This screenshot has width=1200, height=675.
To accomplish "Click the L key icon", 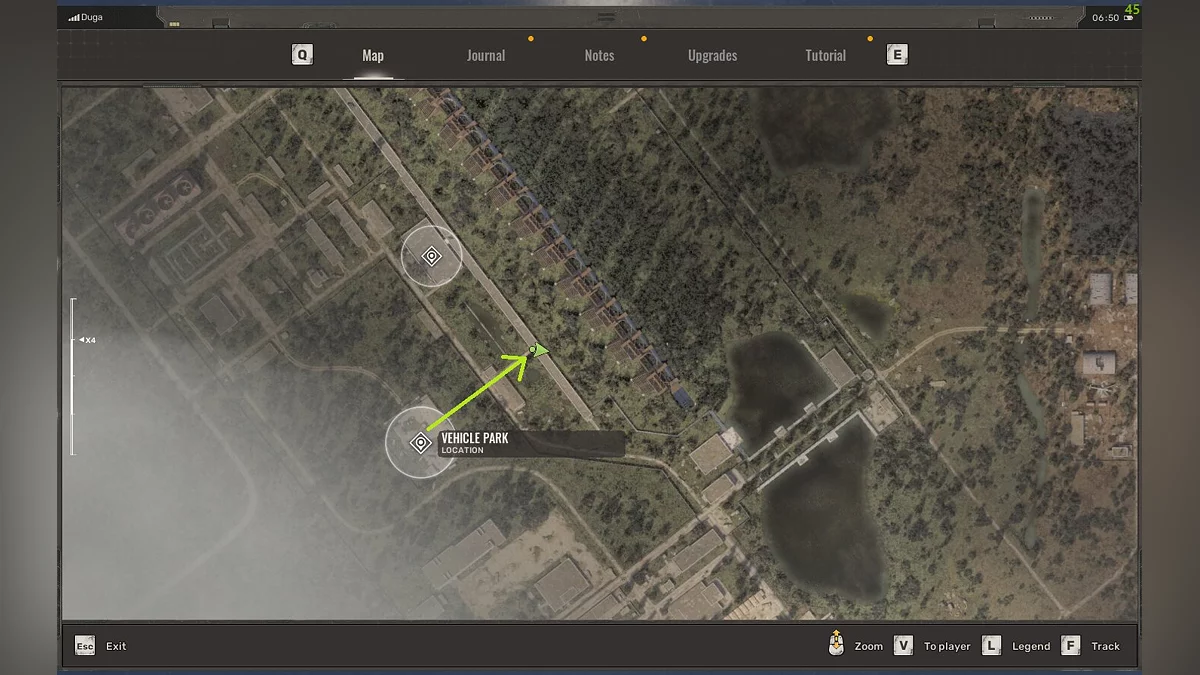I will pyautogui.click(x=991, y=646).
